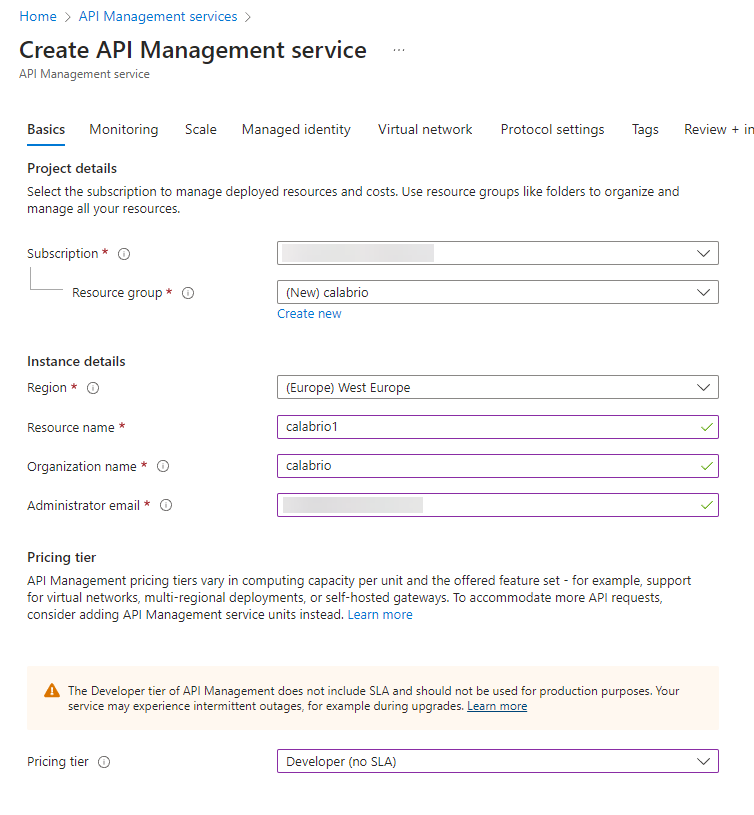Click the orange warning triangle icon
Viewport: 754px width, 815px height.
click(x=52, y=691)
